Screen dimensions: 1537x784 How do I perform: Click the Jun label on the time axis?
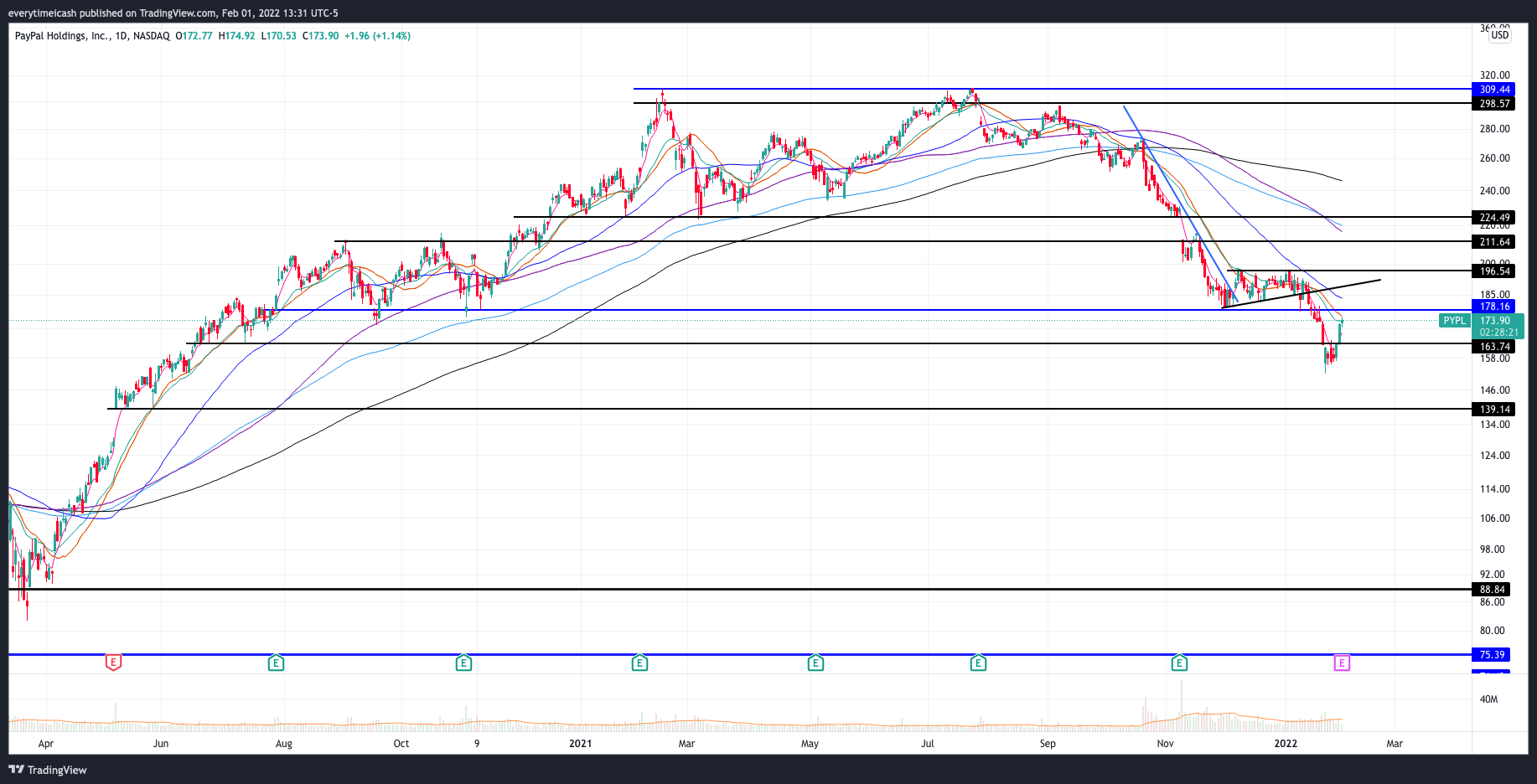coord(161,744)
